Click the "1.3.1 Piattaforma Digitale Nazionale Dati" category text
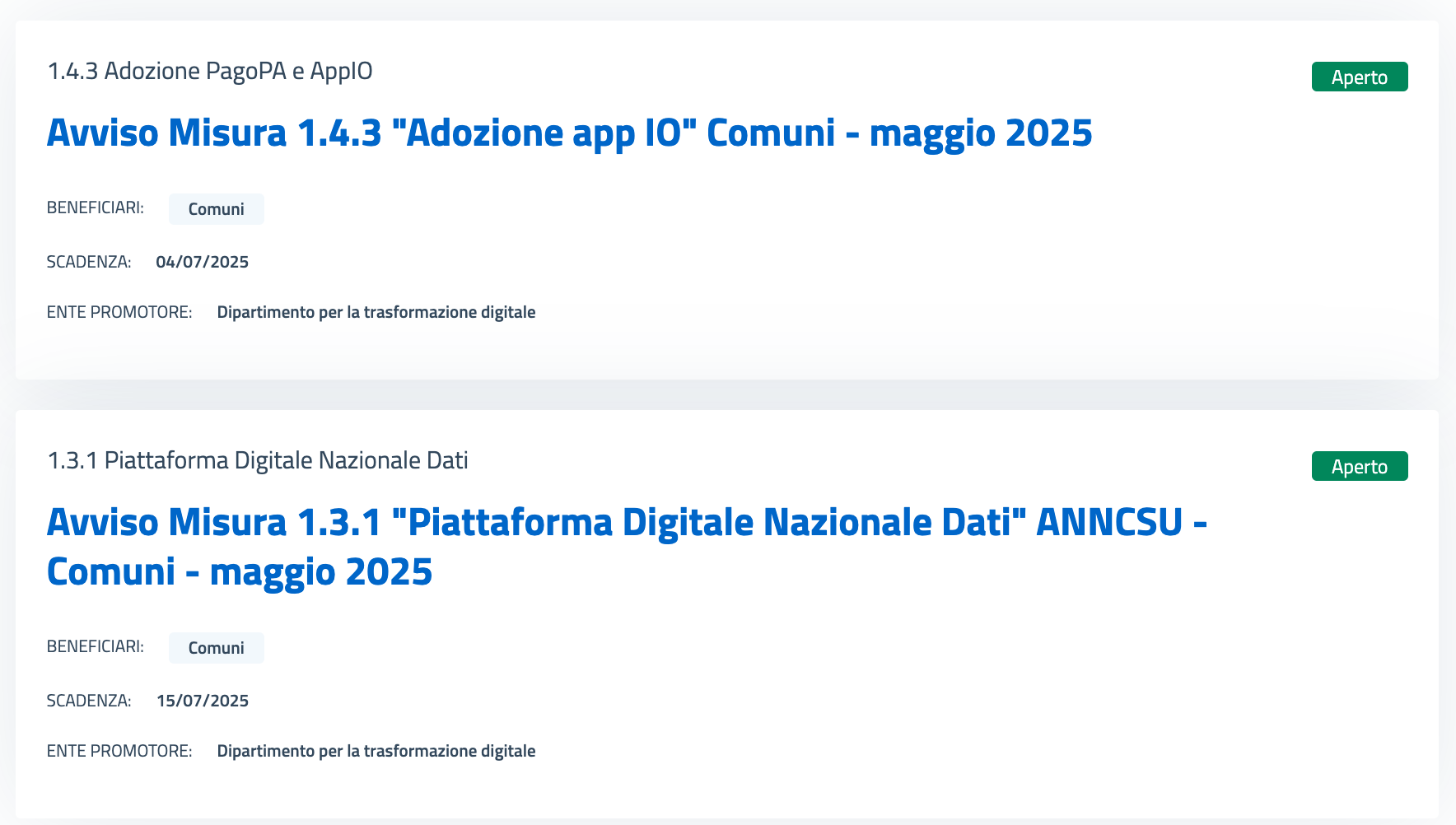1456x825 pixels. [258, 460]
